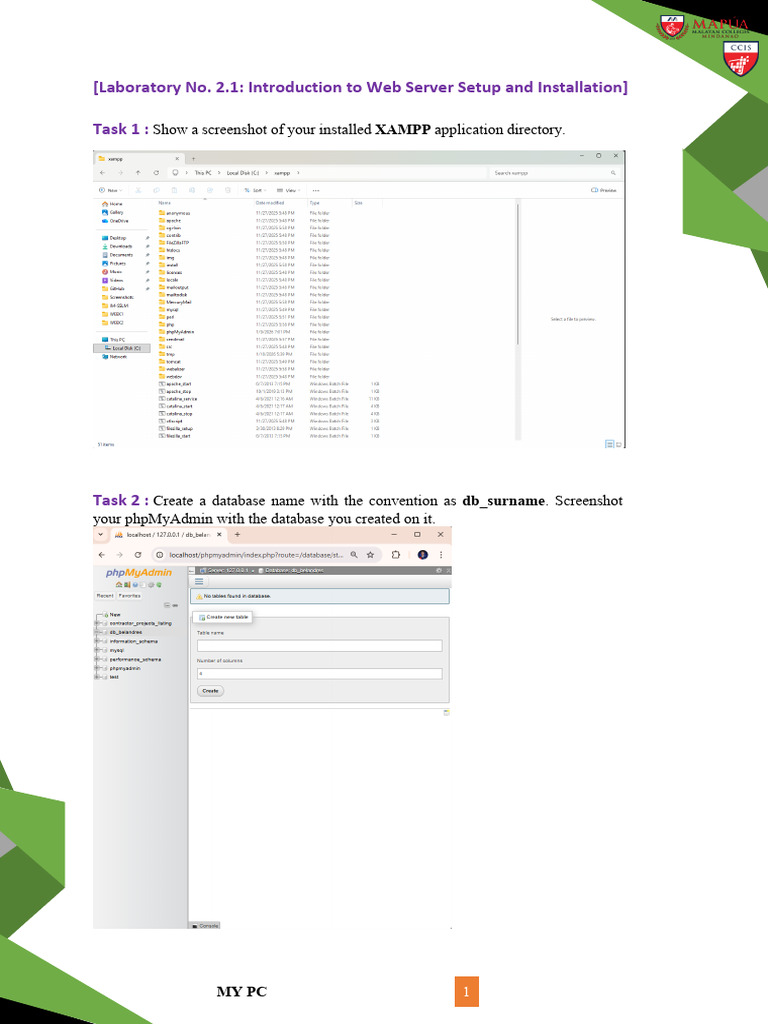Switch to the Favorites tab in phpMyAdmin
This screenshot has width=768, height=1024.
(129, 596)
